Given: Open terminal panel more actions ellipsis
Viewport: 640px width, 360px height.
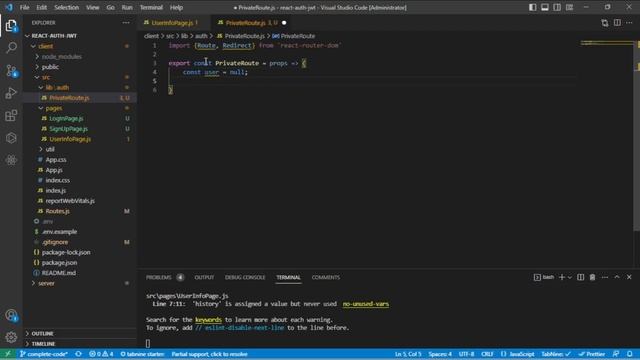Looking at the screenshot, I should [x=604, y=277].
